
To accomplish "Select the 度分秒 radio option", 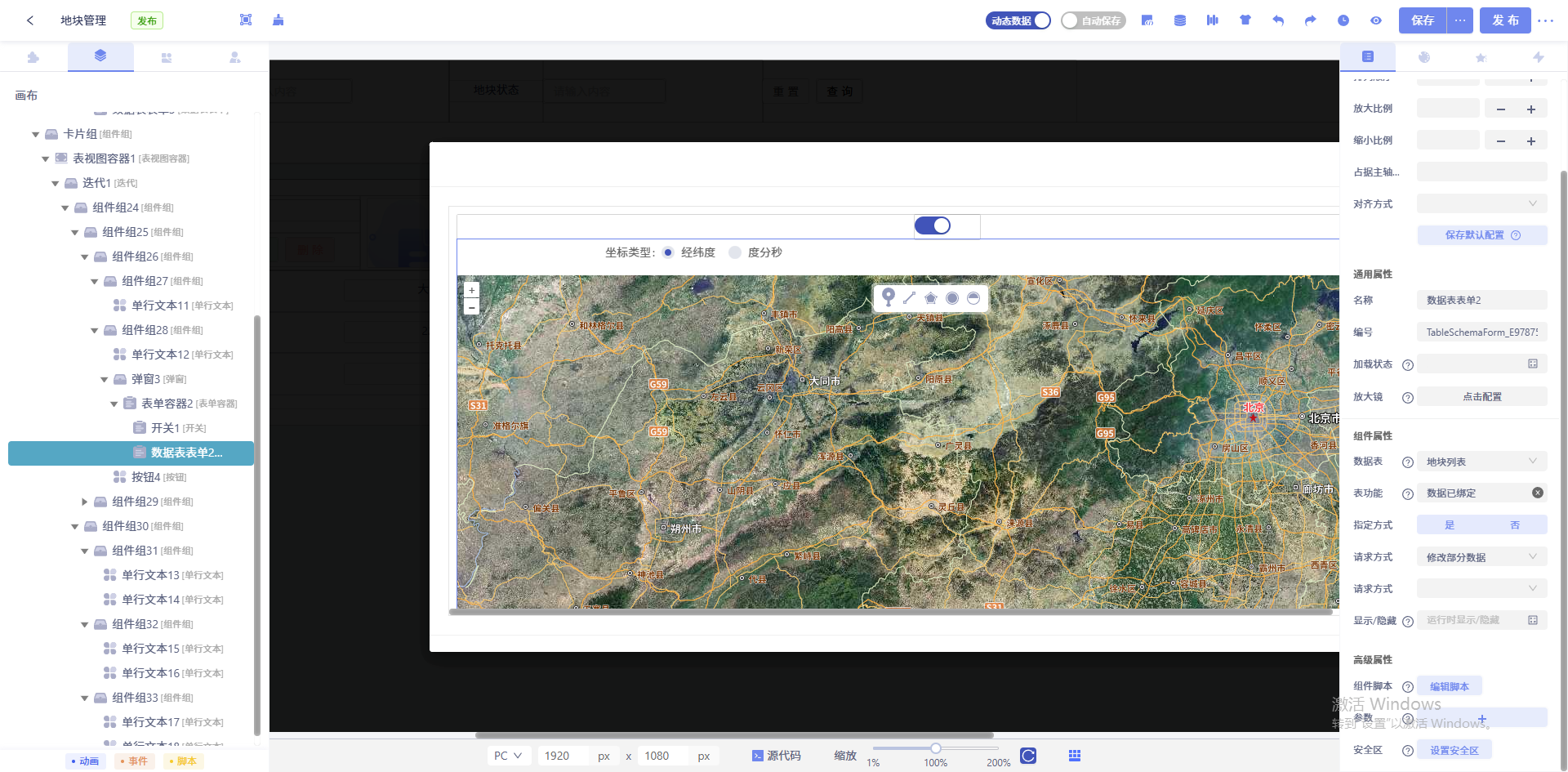I will (x=735, y=252).
